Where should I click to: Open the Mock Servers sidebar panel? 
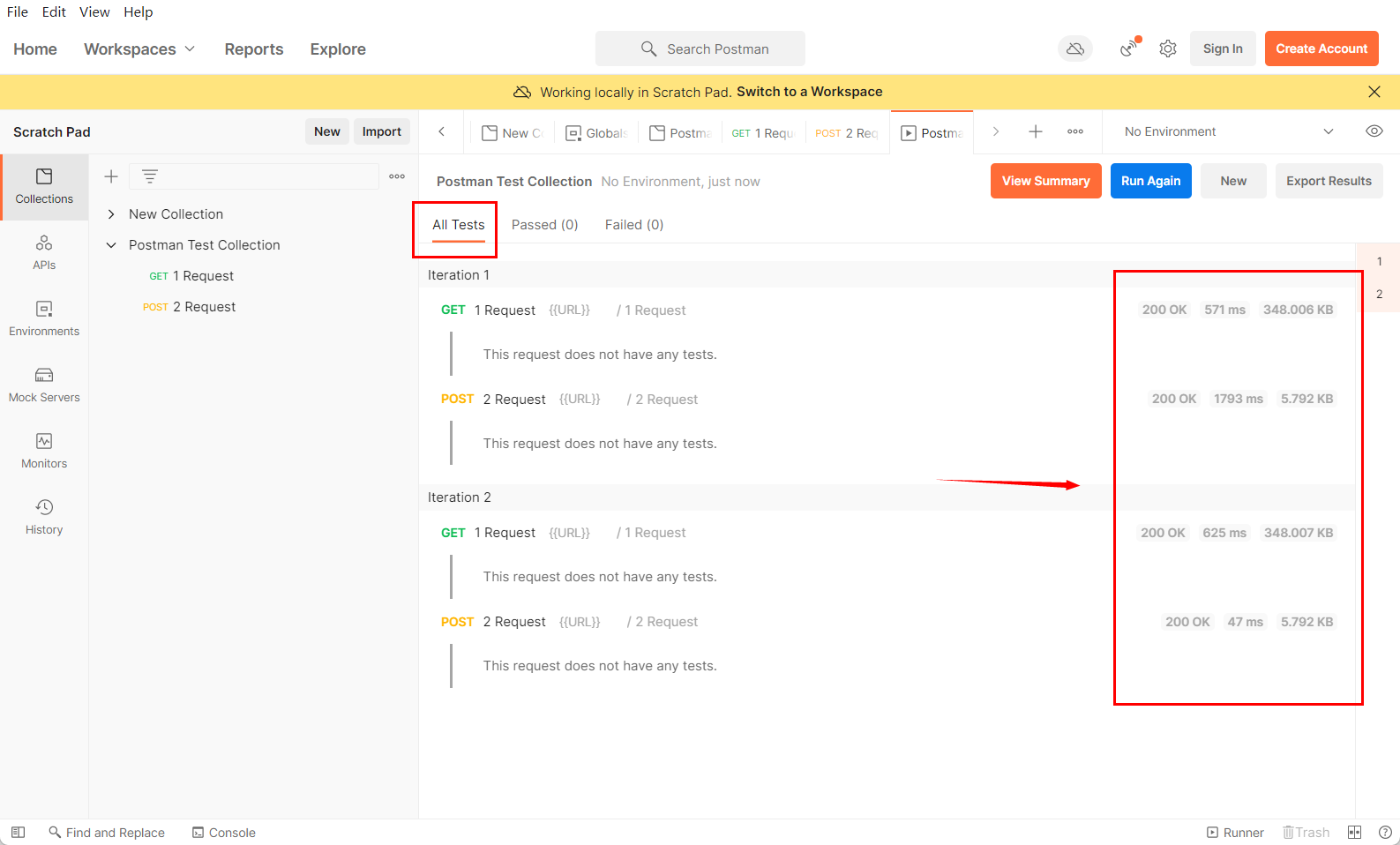(44, 385)
